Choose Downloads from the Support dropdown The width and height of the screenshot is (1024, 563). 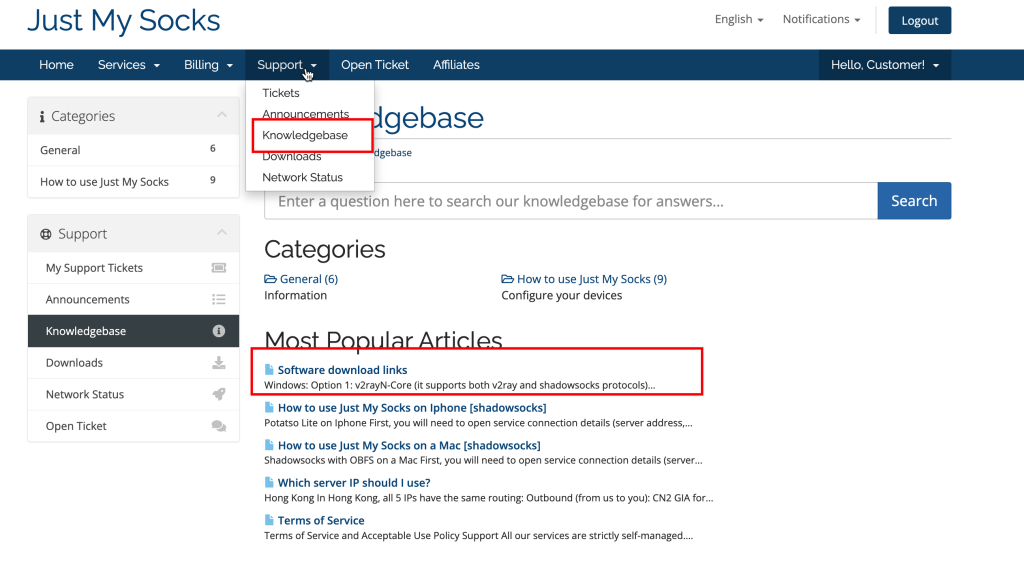point(292,156)
